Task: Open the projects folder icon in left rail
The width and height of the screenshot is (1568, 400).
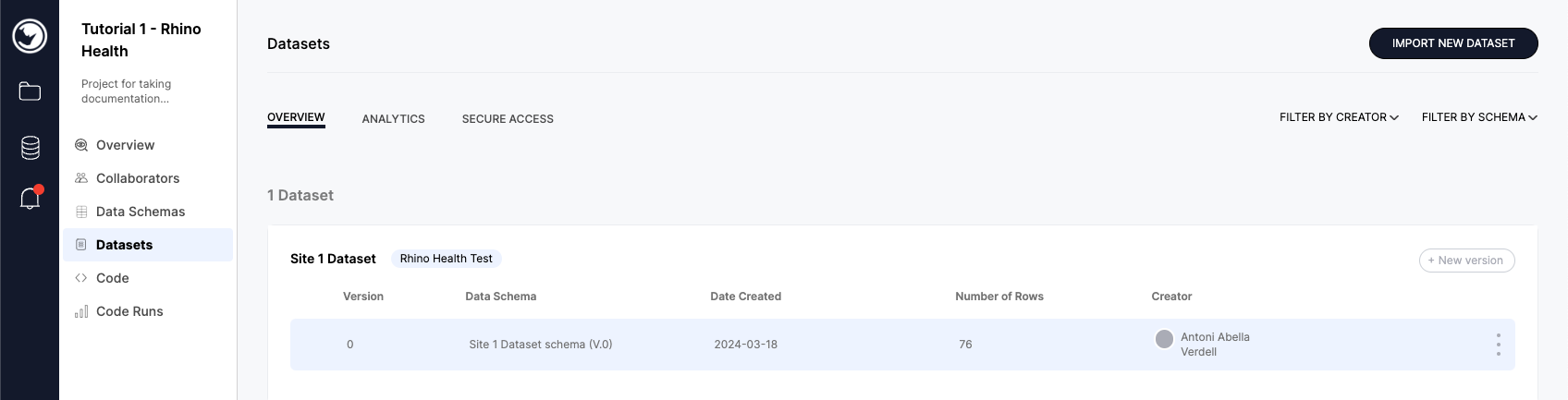Action: tap(30, 91)
